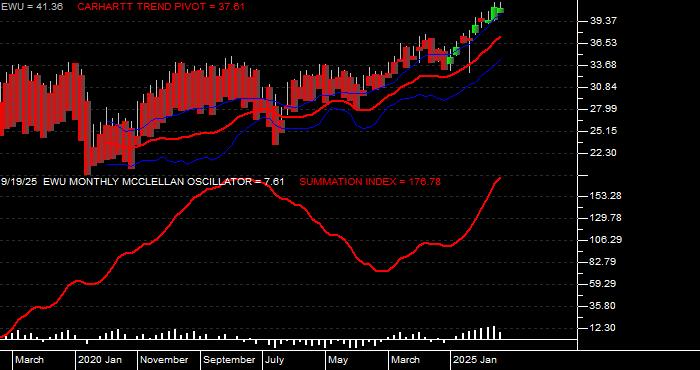Click the 27.99 price axis value
The width and height of the screenshot is (700, 370).
[x=602, y=109]
